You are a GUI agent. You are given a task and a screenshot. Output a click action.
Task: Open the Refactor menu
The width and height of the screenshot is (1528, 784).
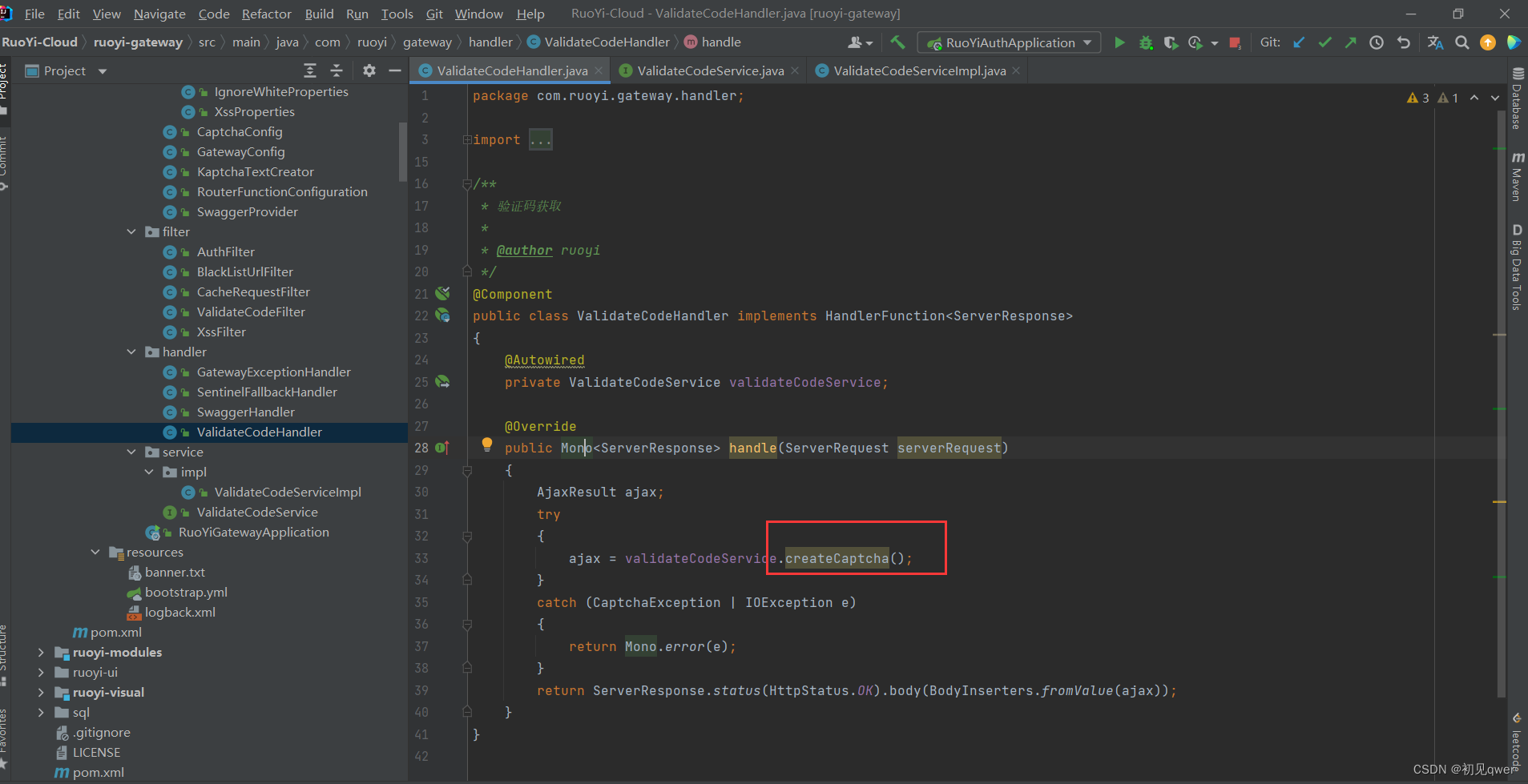click(267, 14)
